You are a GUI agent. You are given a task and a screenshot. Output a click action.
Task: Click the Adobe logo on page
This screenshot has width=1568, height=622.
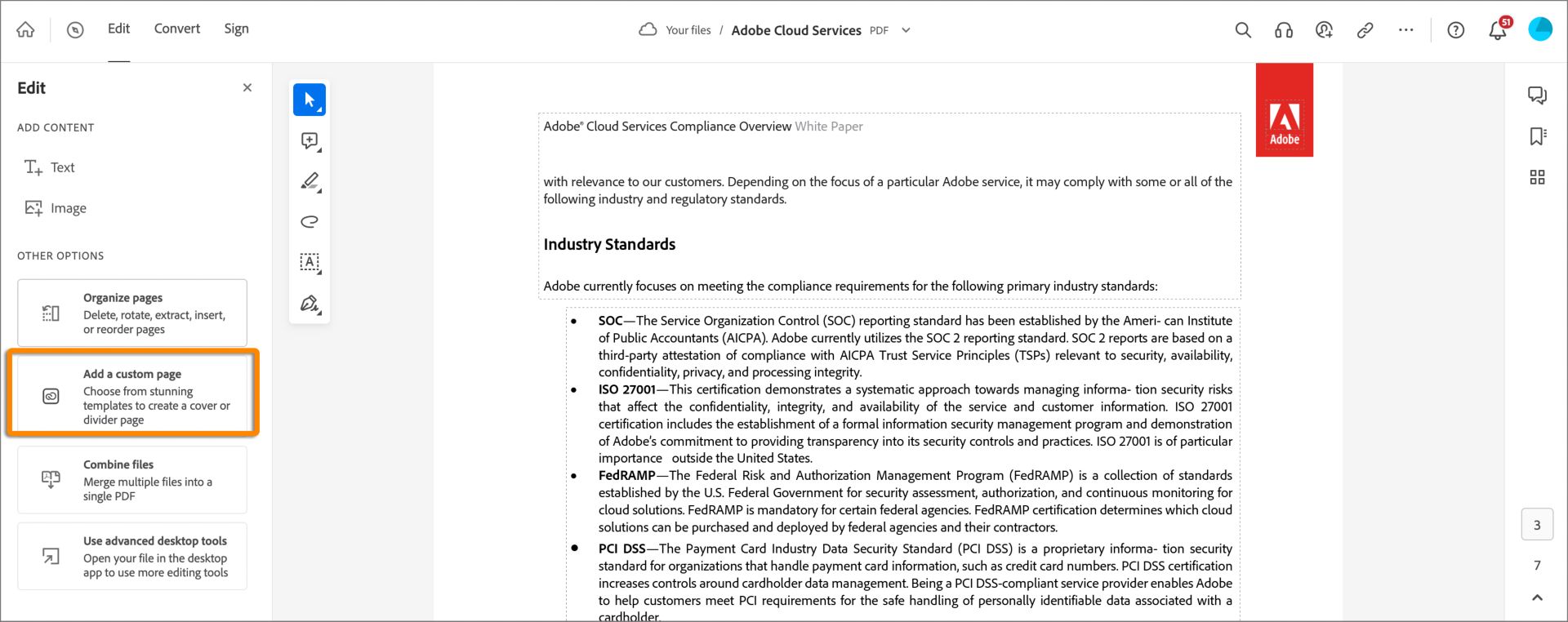[x=1284, y=110]
